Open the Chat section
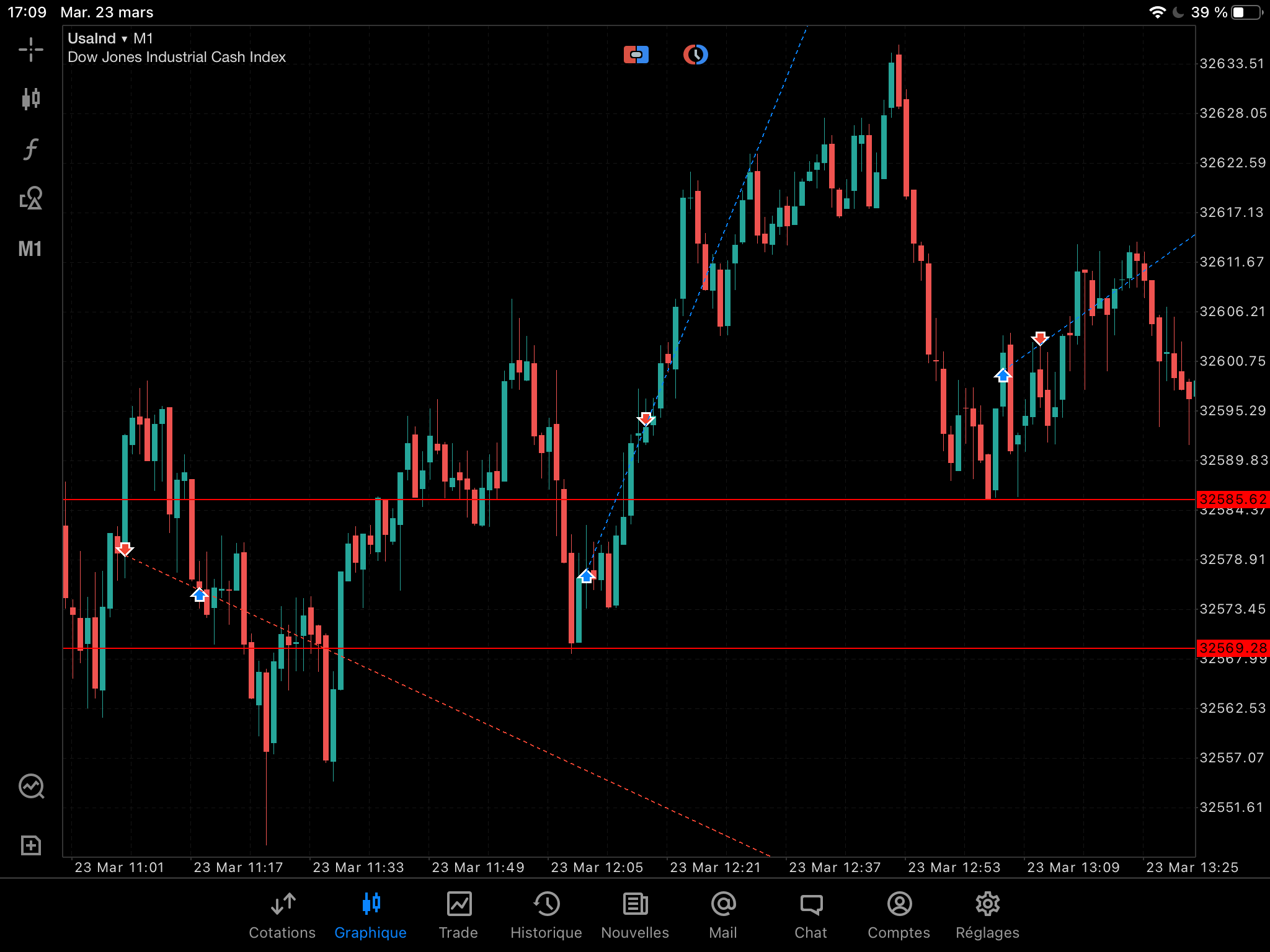This screenshot has width=1270, height=952. click(x=810, y=916)
